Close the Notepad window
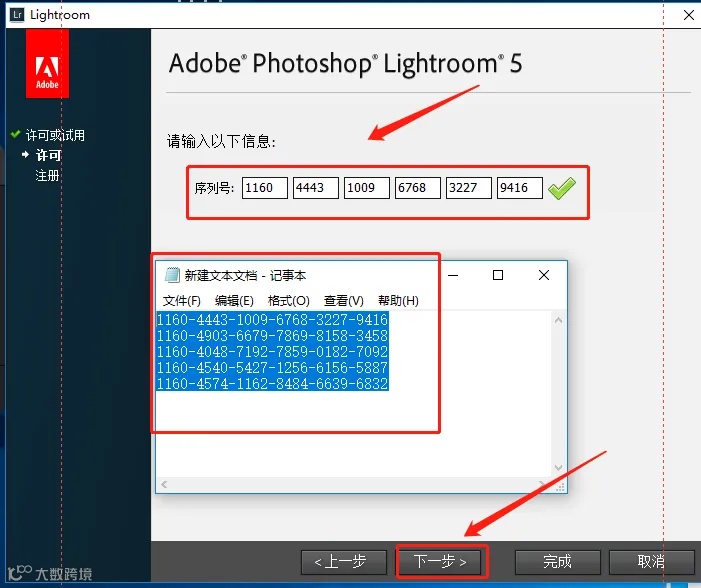The width and height of the screenshot is (701, 588). [x=544, y=275]
